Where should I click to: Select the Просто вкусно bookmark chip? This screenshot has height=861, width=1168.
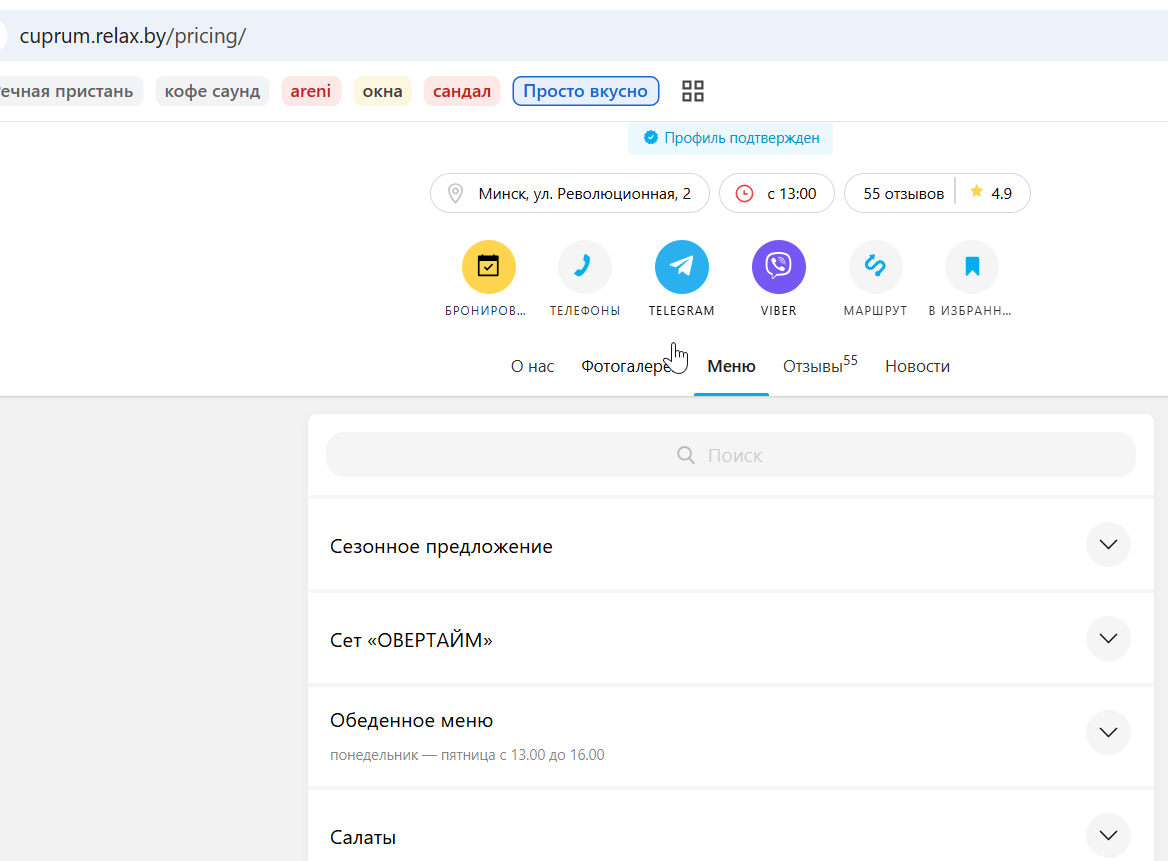coord(585,91)
